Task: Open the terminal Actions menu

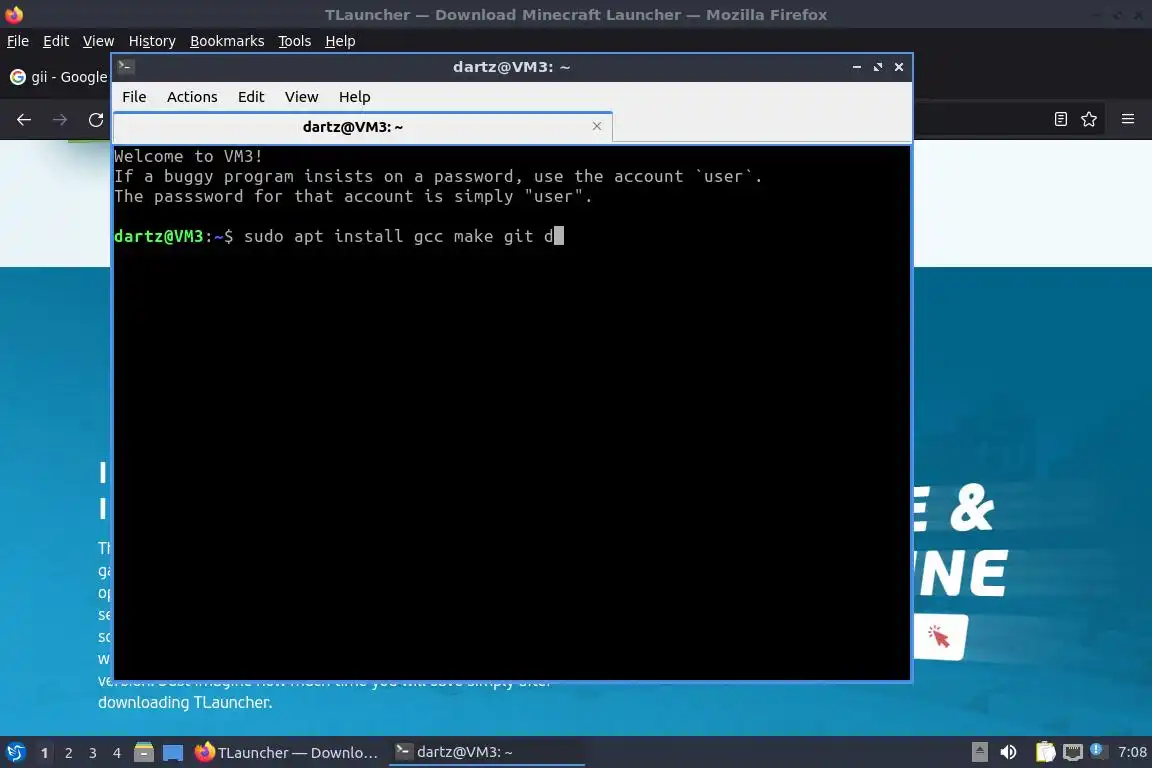Action: (x=192, y=97)
